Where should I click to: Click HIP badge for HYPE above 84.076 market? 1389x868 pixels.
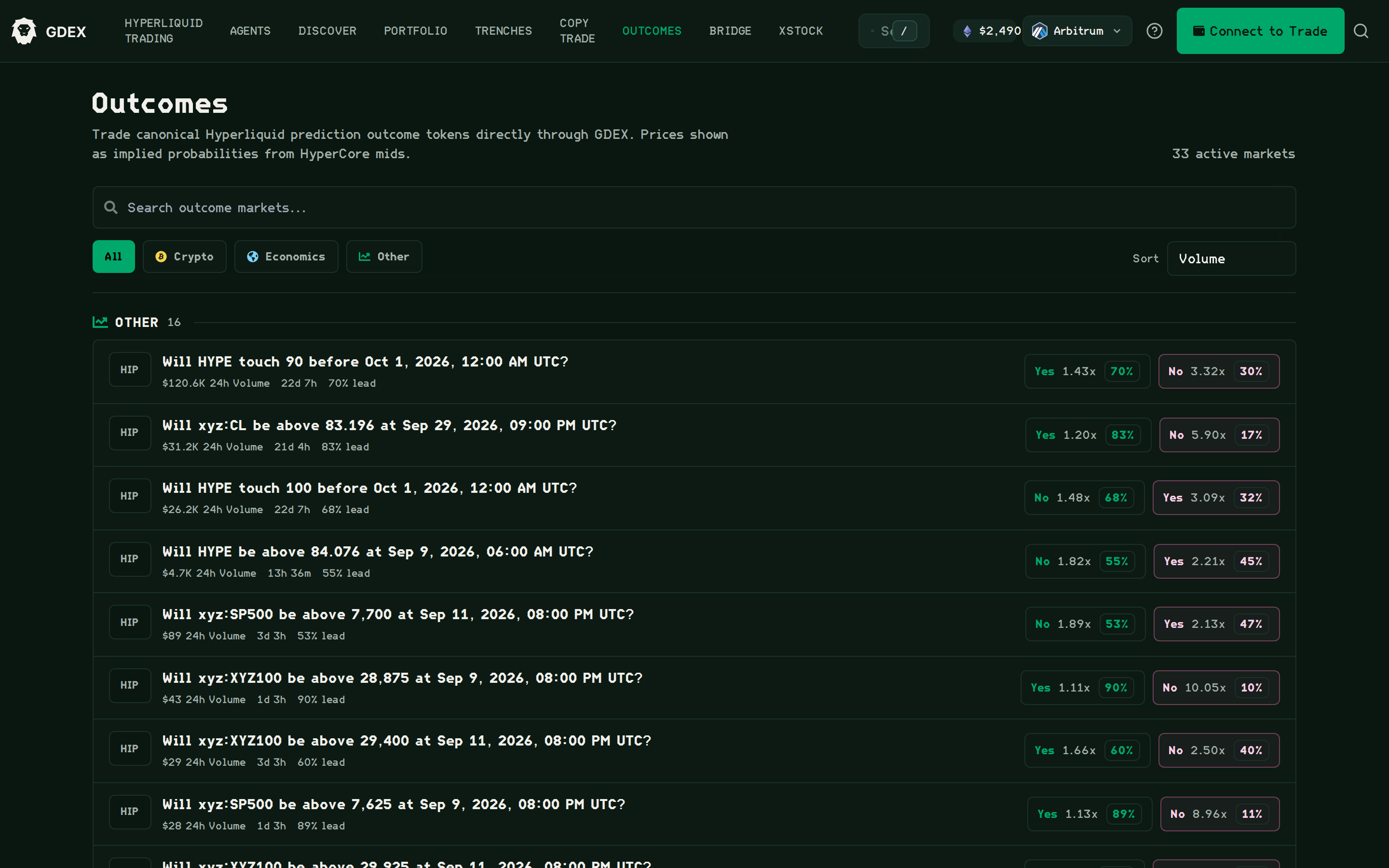point(130,559)
